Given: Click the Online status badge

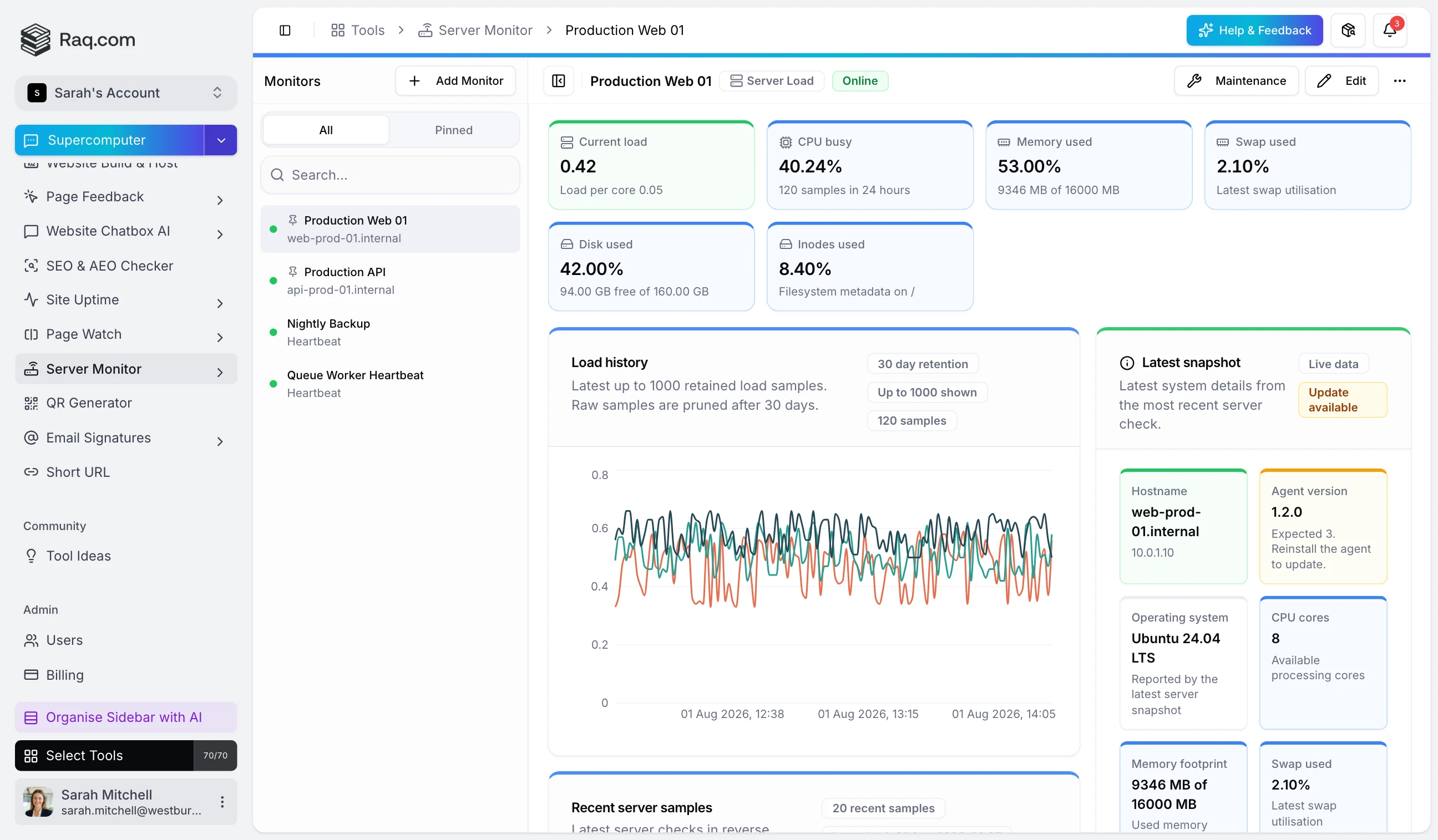Looking at the screenshot, I should pyautogui.click(x=860, y=81).
